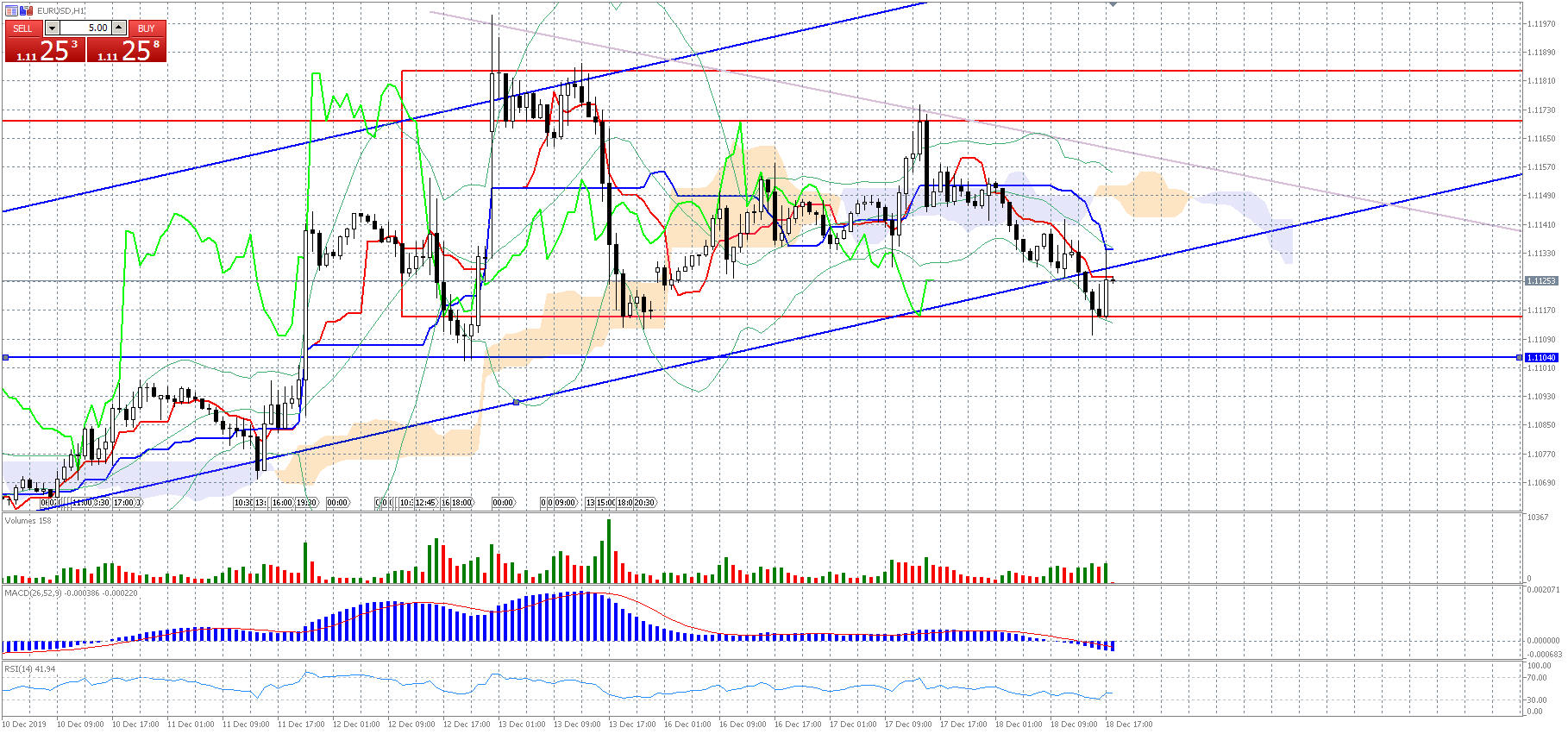
Task: Click the 13 Dec 17:00 time label
Action: 632,725
